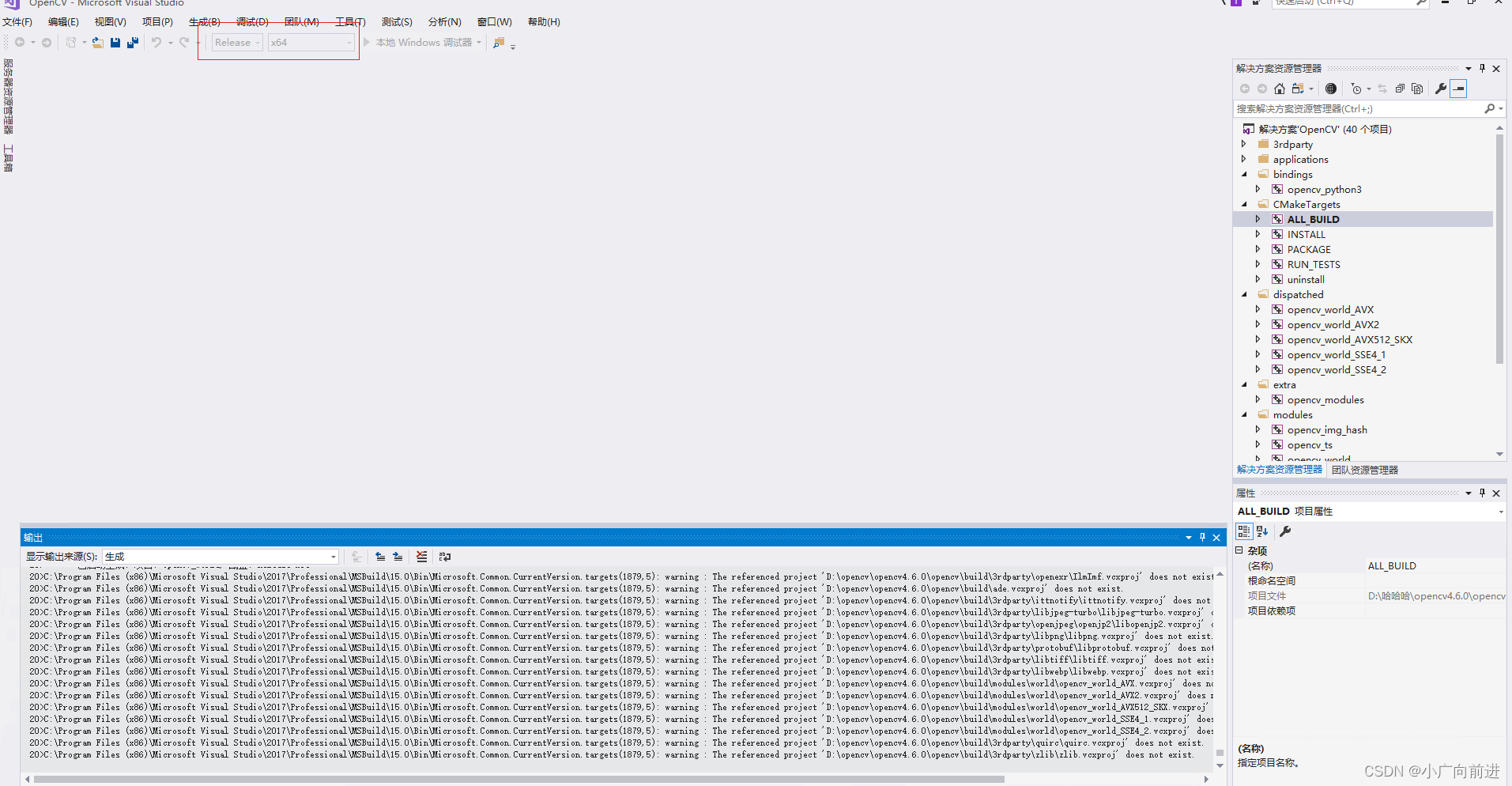Screen dimensions: 1512x786
Task: Collapse the bindings folder
Action: click(1244, 174)
